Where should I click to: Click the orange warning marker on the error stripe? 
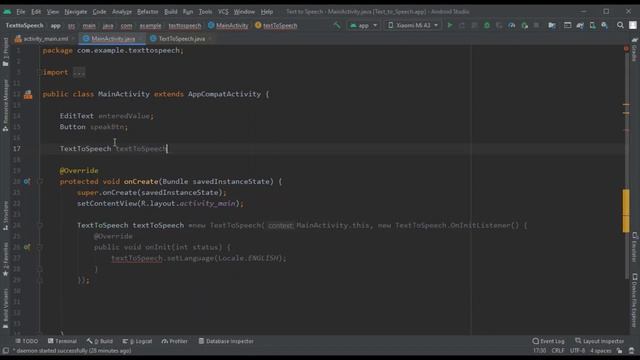[x=626, y=105]
